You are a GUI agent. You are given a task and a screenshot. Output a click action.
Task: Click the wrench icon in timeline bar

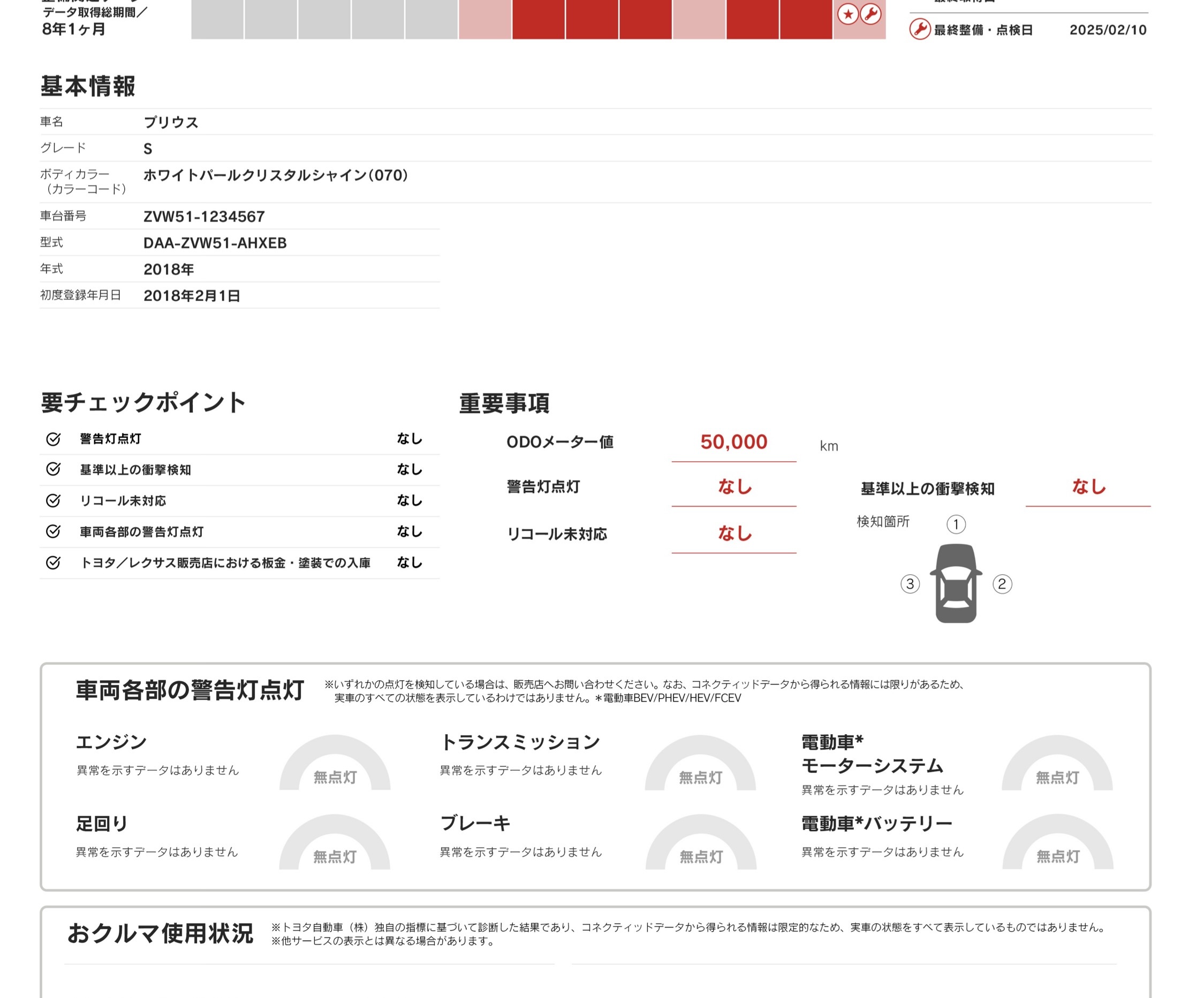(x=870, y=14)
